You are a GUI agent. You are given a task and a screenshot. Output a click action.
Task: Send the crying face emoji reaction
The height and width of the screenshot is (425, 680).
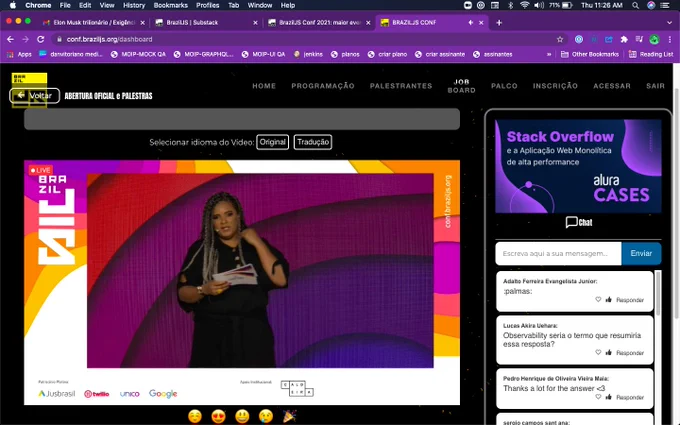point(266,416)
